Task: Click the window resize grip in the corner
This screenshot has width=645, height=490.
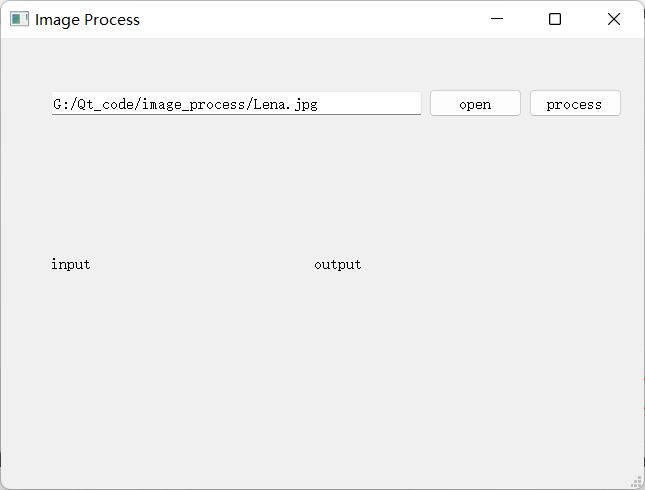Action: [637, 482]
